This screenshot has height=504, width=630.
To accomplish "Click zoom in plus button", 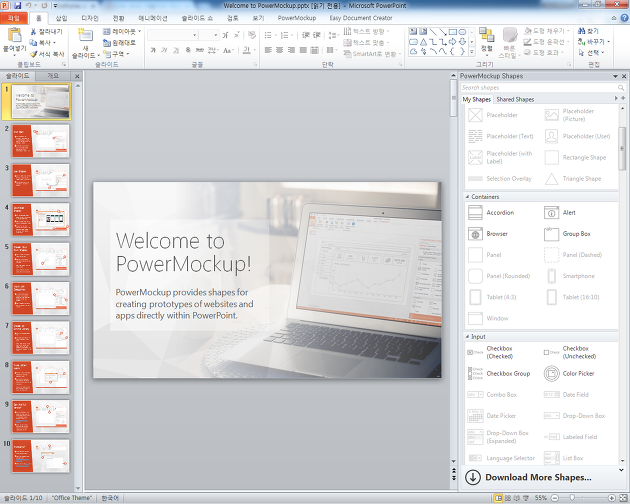I will pos(612,498).
